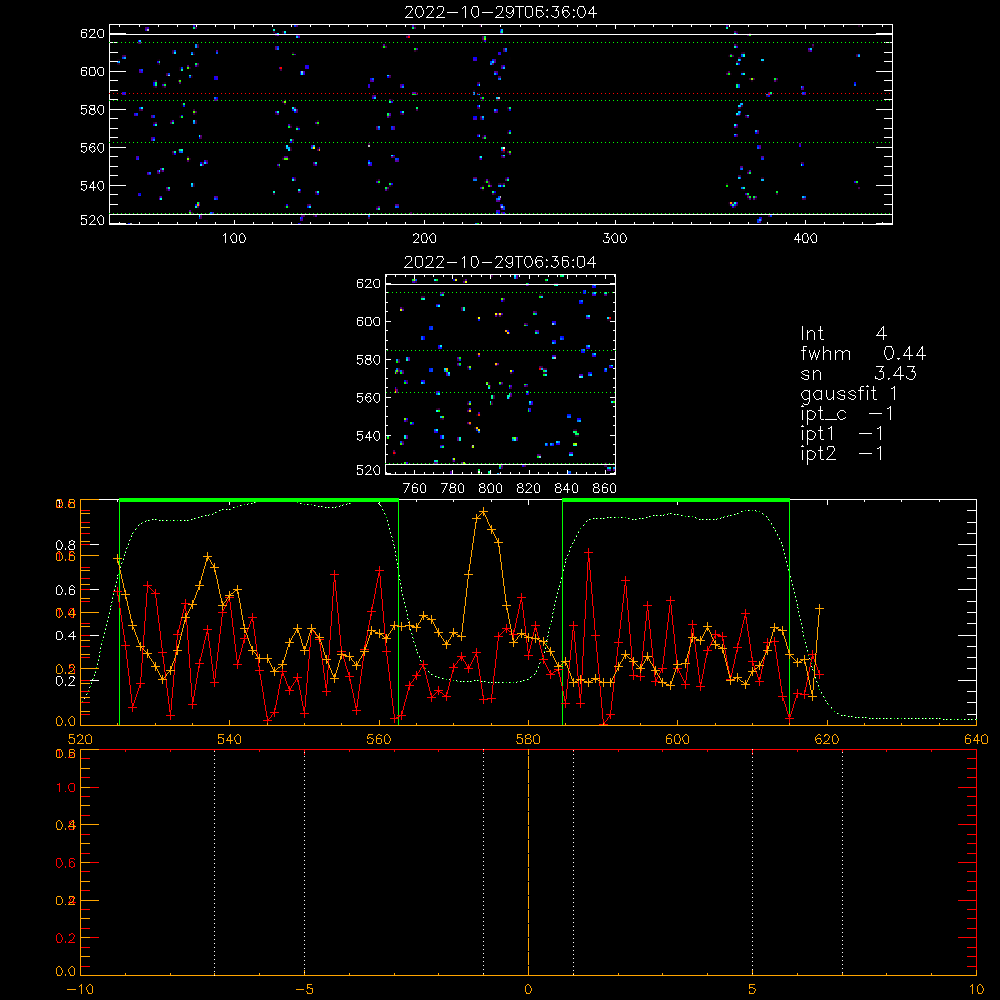Image resolution: width=1000 pixels, height=1000 pixels.
Task: Click the 10 label on bottom plot axis
Action: click(x=976, y=989)
